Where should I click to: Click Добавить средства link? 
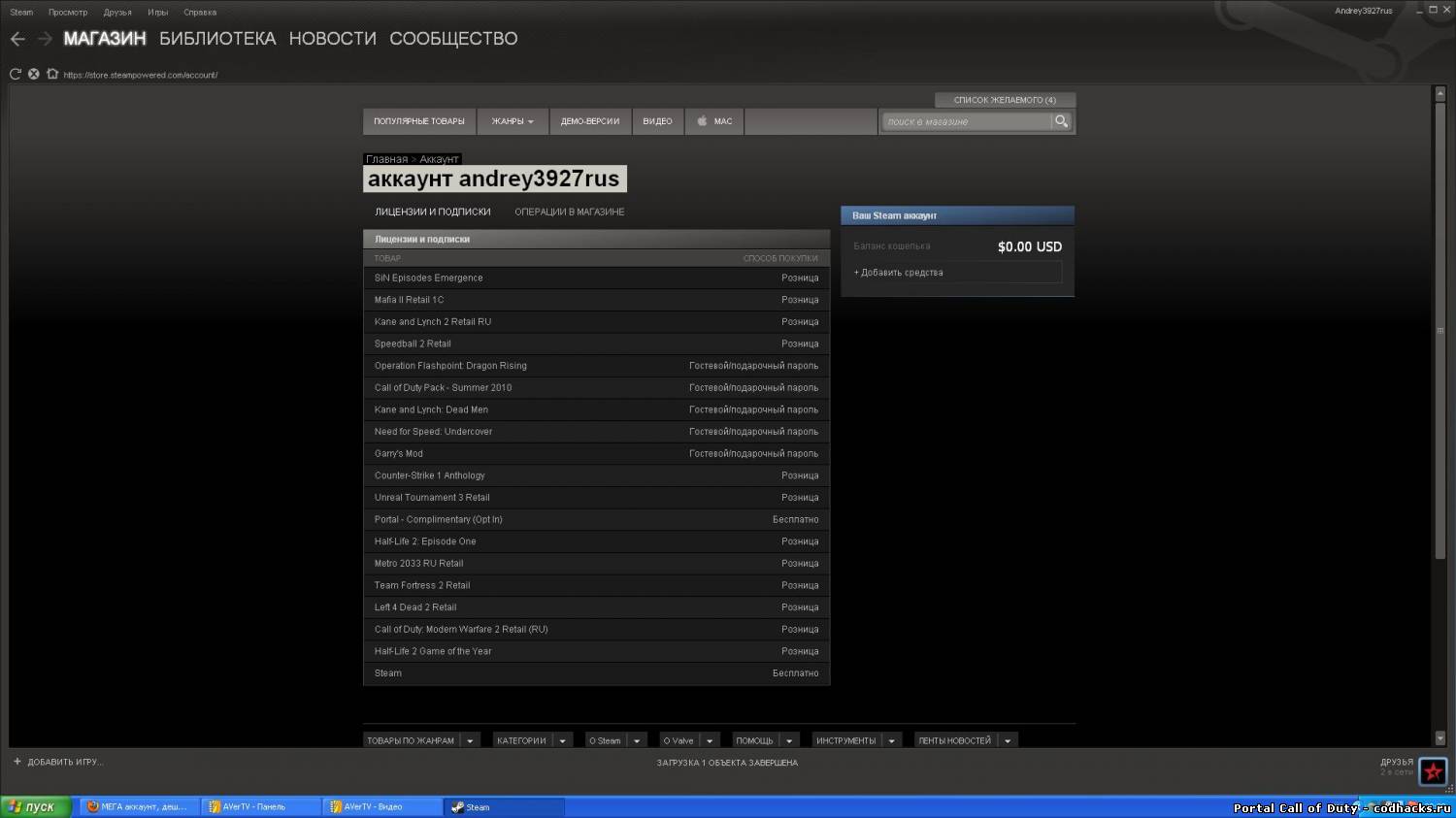pyautogui.click(x=898, y=273)
